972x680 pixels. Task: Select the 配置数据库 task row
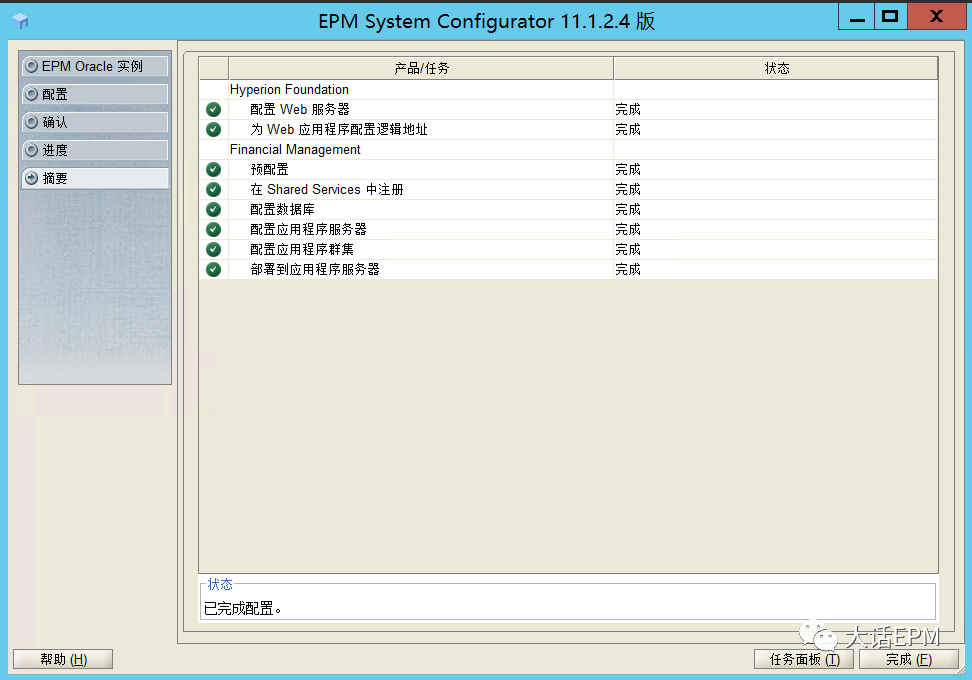point(568,210)
